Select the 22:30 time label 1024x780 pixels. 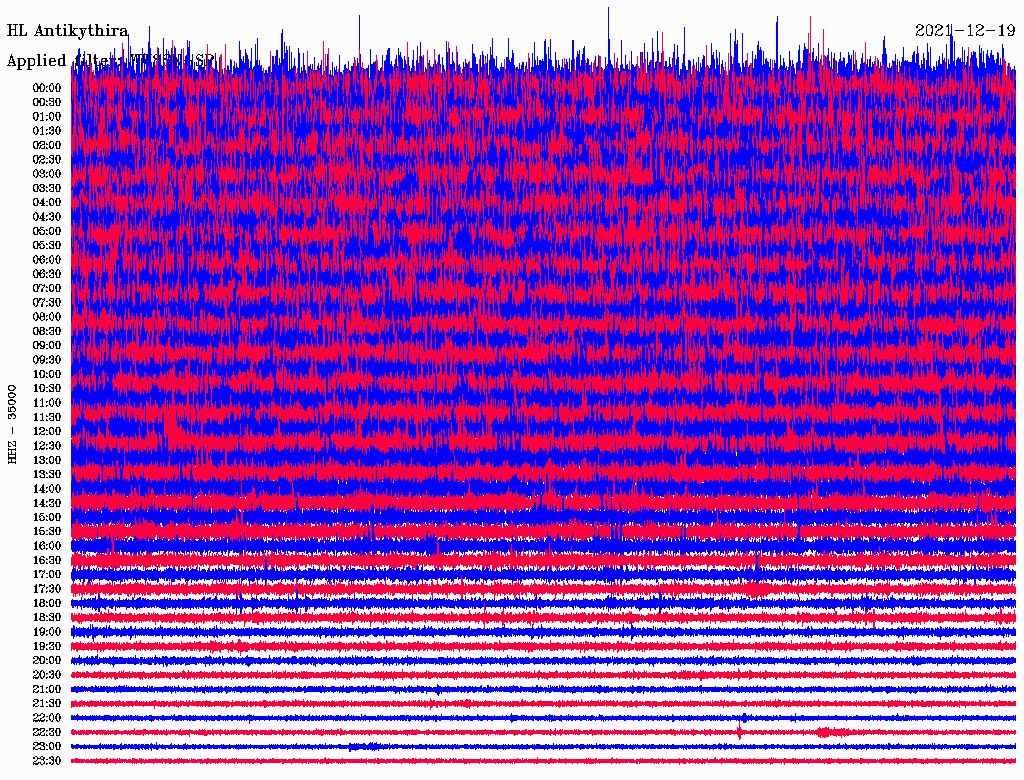(x=47, y=732)
